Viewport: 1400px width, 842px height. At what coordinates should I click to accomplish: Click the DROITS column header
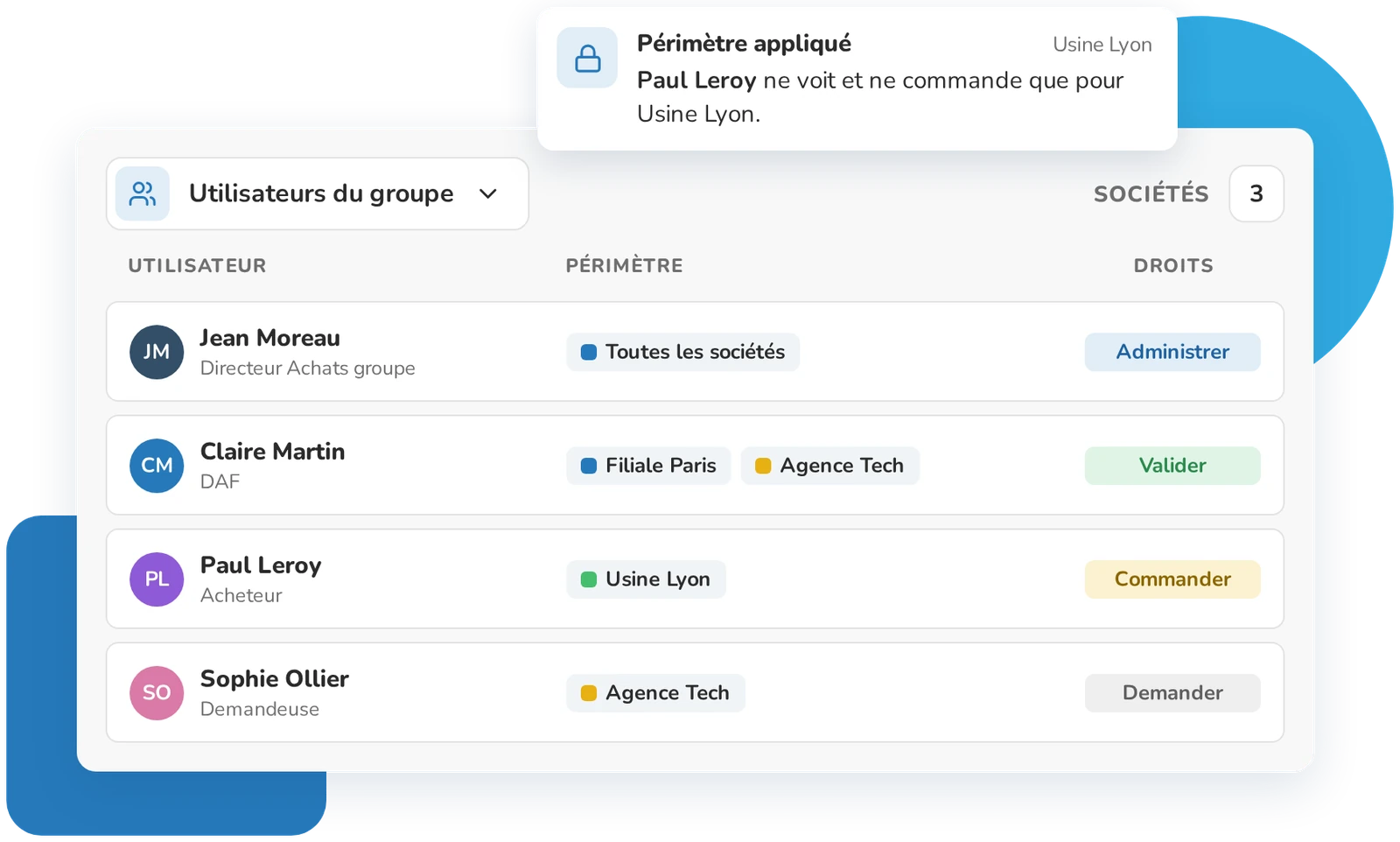pyautogui.click(x=1173, y=266)
